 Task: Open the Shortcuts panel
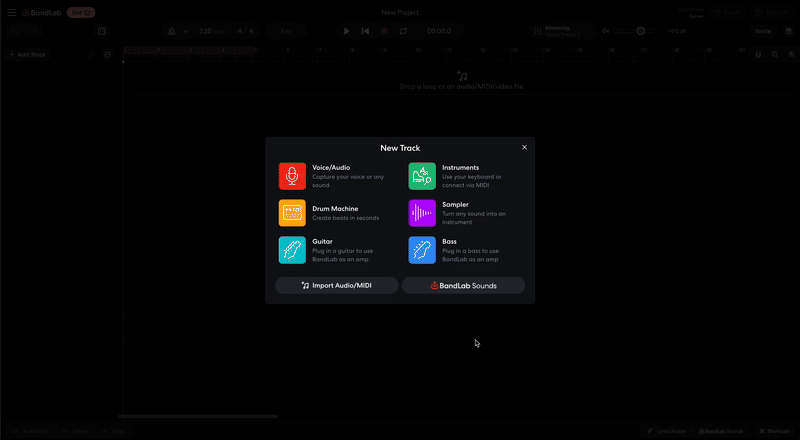click(774, 431)
